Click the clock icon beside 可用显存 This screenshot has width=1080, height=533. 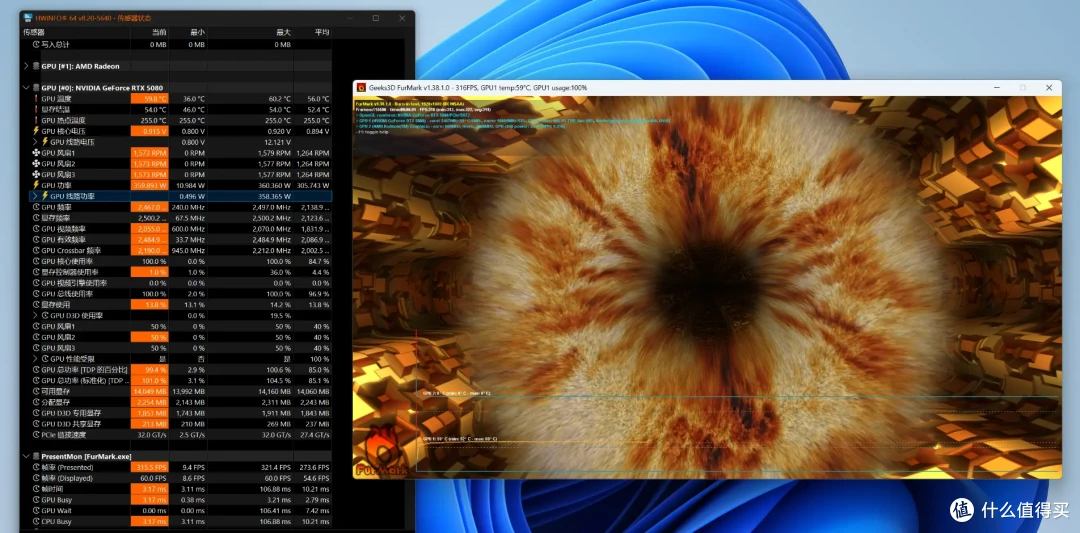tap(36, 391)
